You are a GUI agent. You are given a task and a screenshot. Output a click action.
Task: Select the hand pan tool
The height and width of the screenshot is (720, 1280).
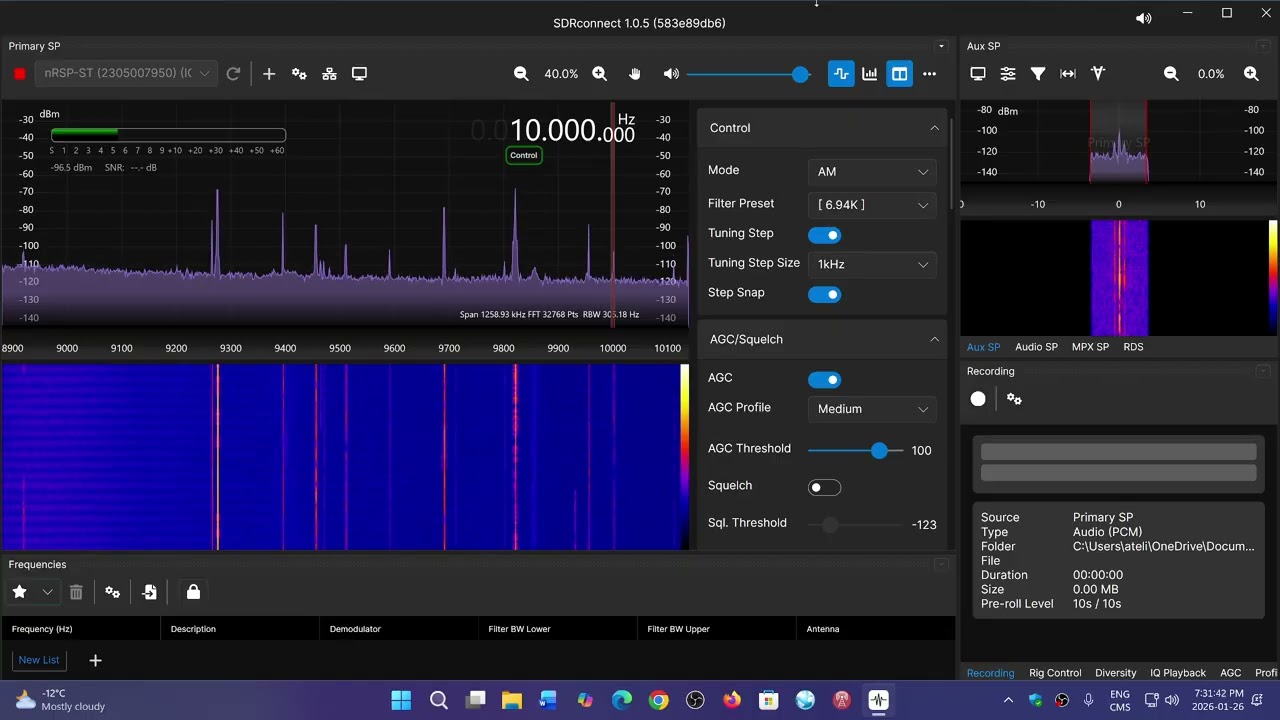[634, 74]
